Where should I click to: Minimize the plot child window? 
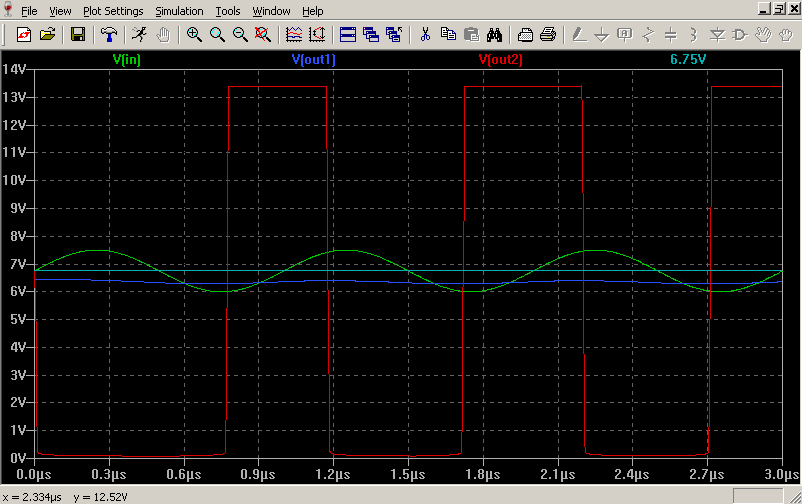[x=765, y=9]
